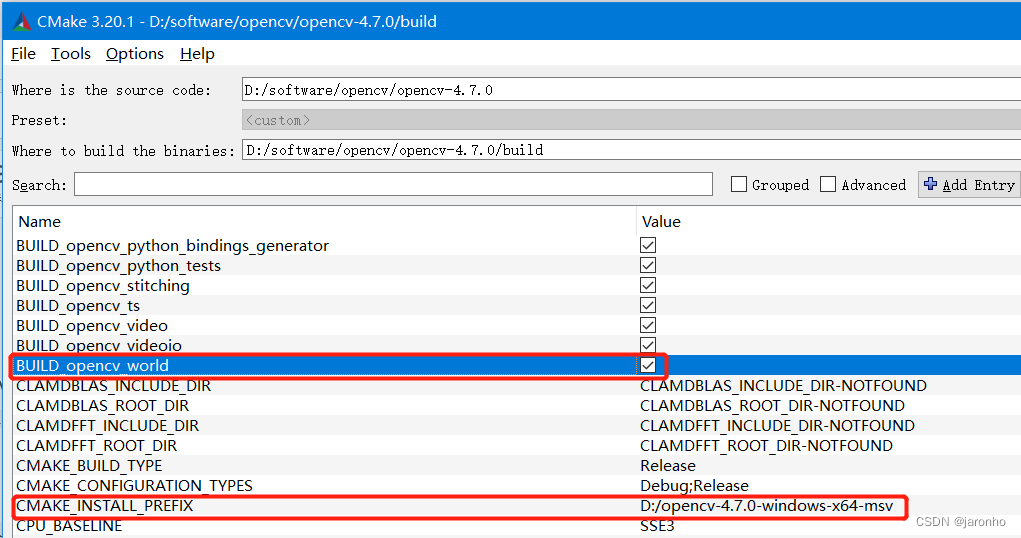Uncheck BUILD_opencv_stitching checkbox
The width and height of the screenshot is (1021, 538).
point(648,285)
